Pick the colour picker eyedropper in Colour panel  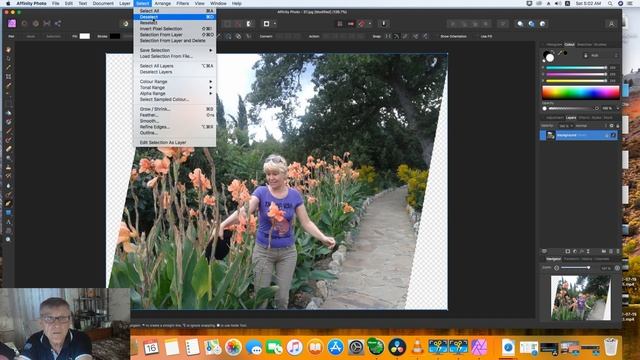560,53
